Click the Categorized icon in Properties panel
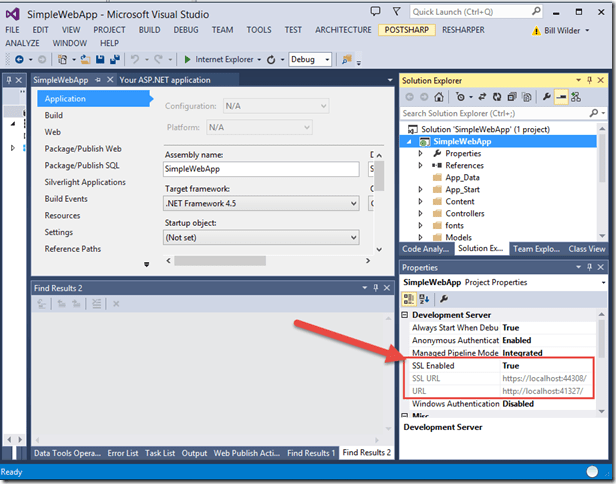Image resolution: width=616 pixels, height=484 pixels. (x=409, y=299)
